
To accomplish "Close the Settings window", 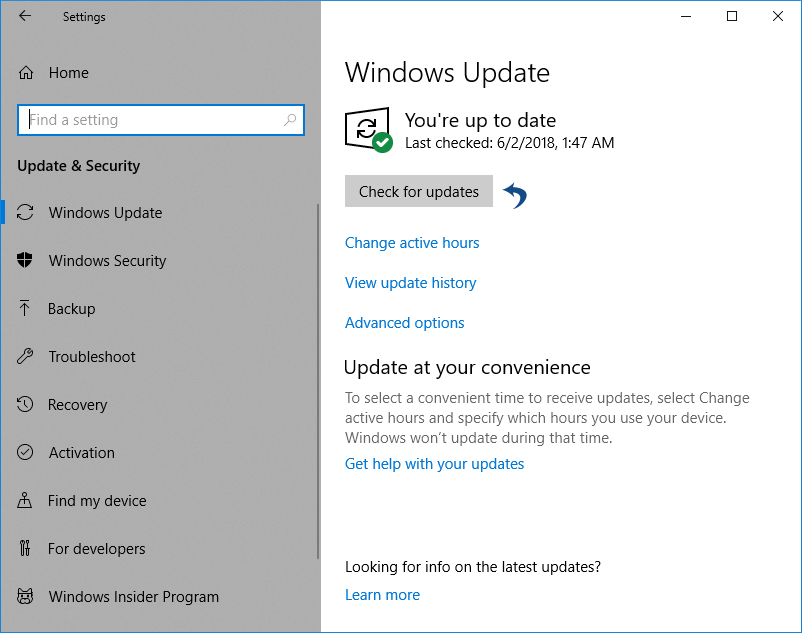I will tap(778, 16).
